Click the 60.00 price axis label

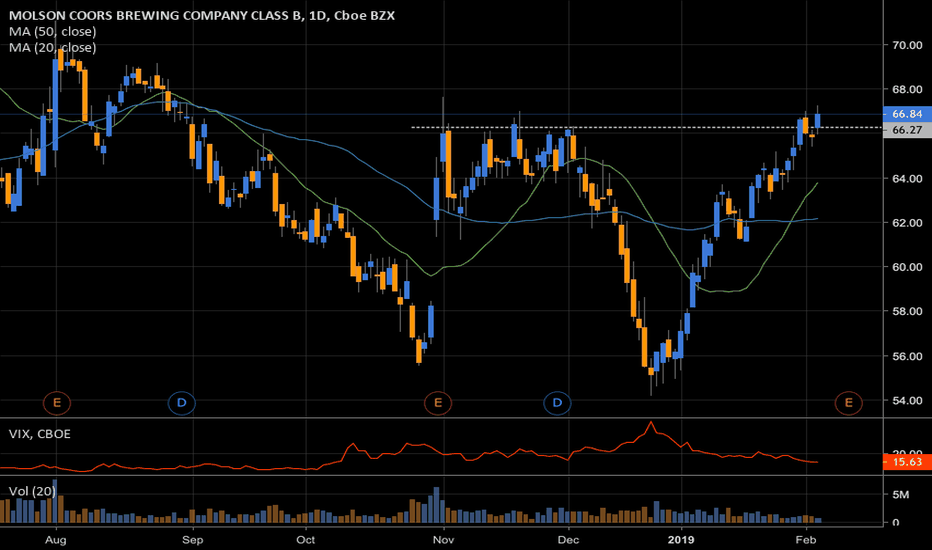[x=907, y=267]
